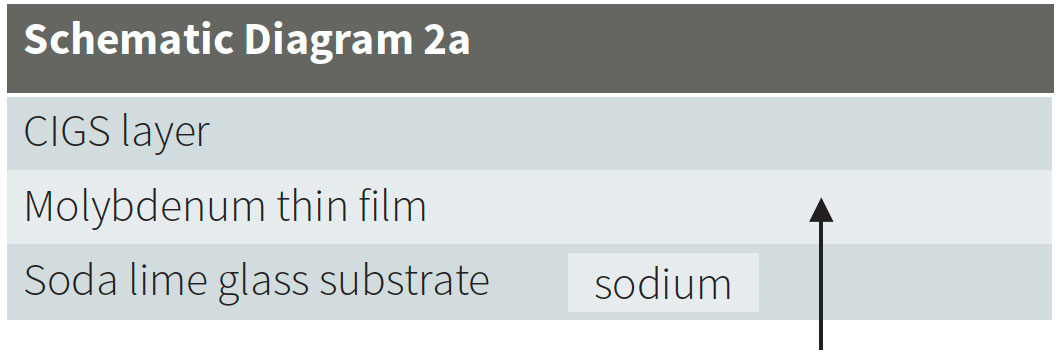Viewport: 1060px width, 360px height.
Task: Select the sodium label box
Action: point(663,282)
